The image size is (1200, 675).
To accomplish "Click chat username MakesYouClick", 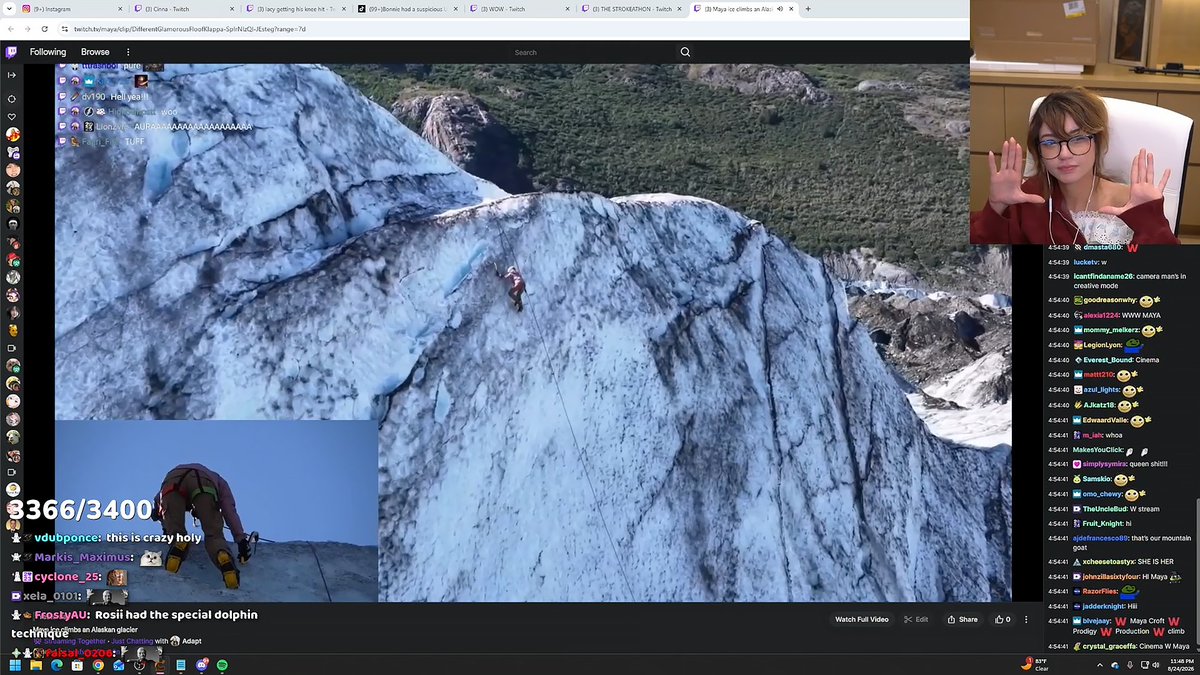I will click(x=1099, y=450).
